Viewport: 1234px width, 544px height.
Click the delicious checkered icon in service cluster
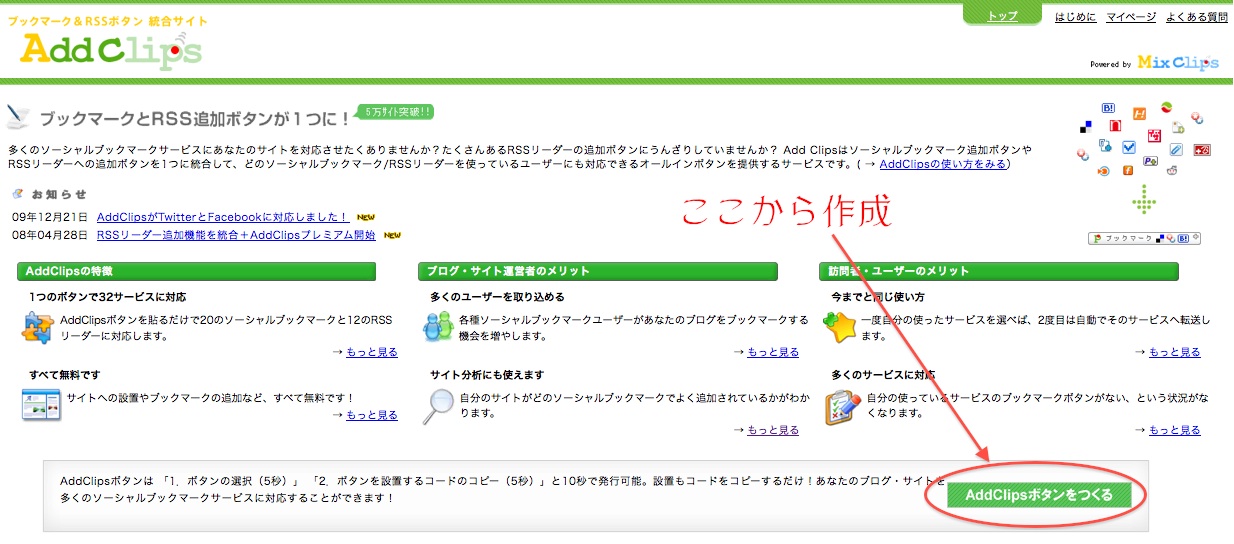pos(1086,127)
